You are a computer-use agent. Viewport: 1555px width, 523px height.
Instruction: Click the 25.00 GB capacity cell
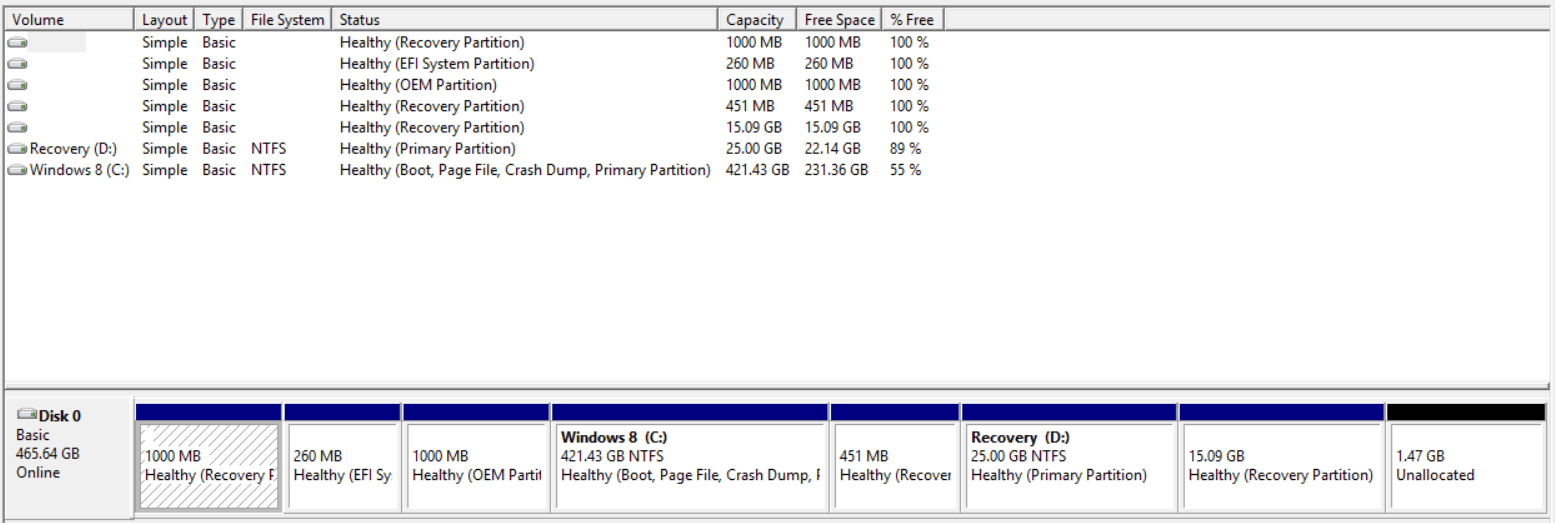pyautogui.click(x=753, y=149)
